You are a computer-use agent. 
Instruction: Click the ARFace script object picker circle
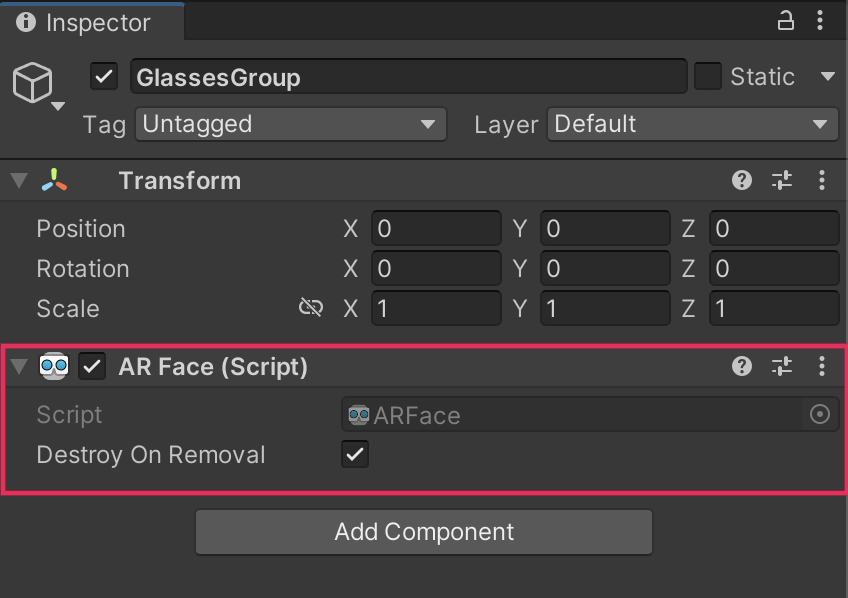[x=820, y=414]
